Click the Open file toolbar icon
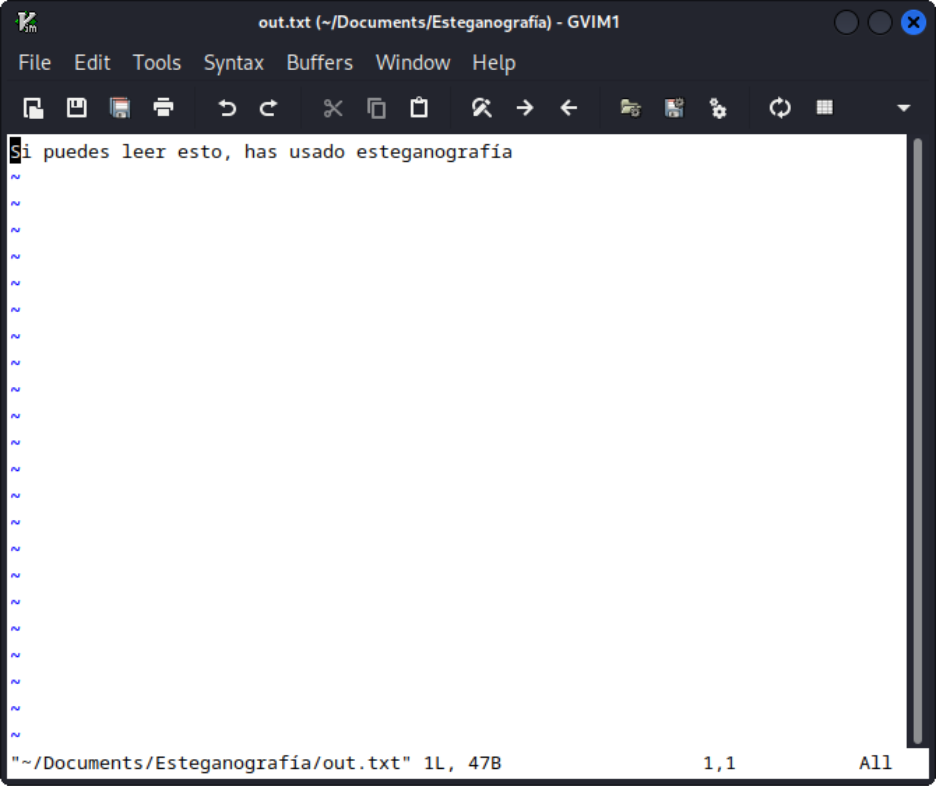Screen dimensions: 936x786 [34, 108]
